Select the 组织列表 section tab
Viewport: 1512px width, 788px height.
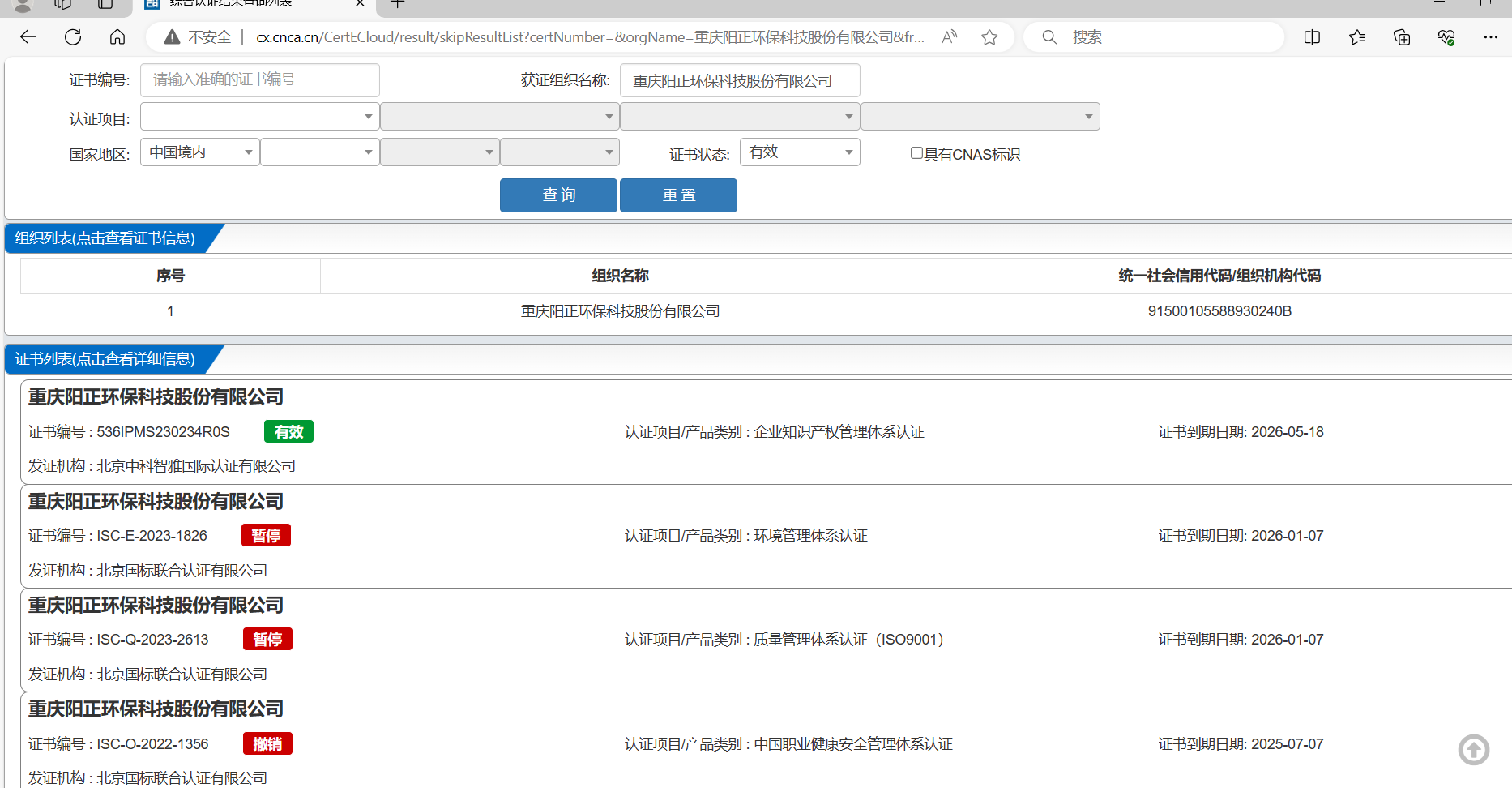(x=105, y=238)
